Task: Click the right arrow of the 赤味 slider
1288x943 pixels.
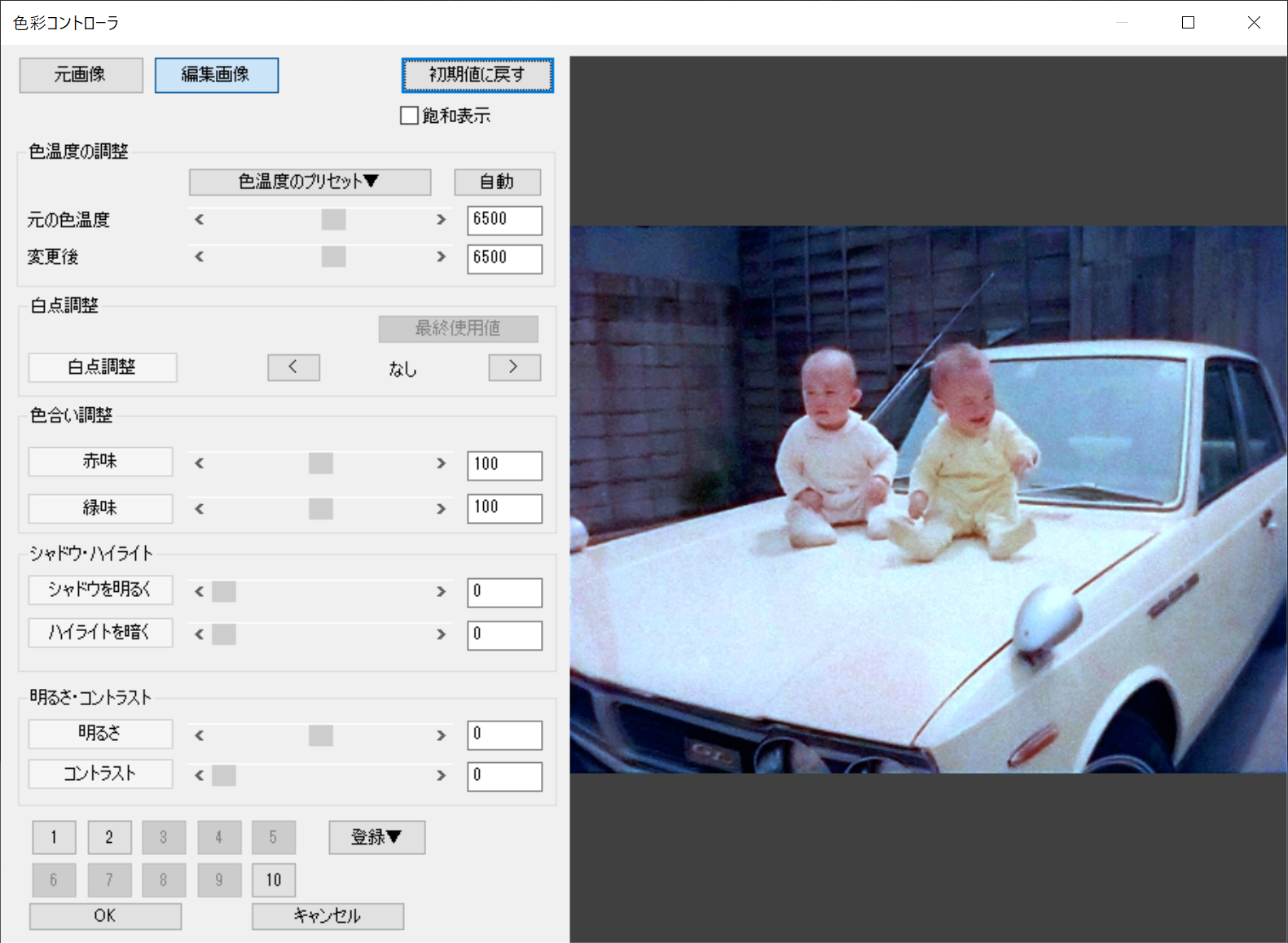Action: [441, 463]
